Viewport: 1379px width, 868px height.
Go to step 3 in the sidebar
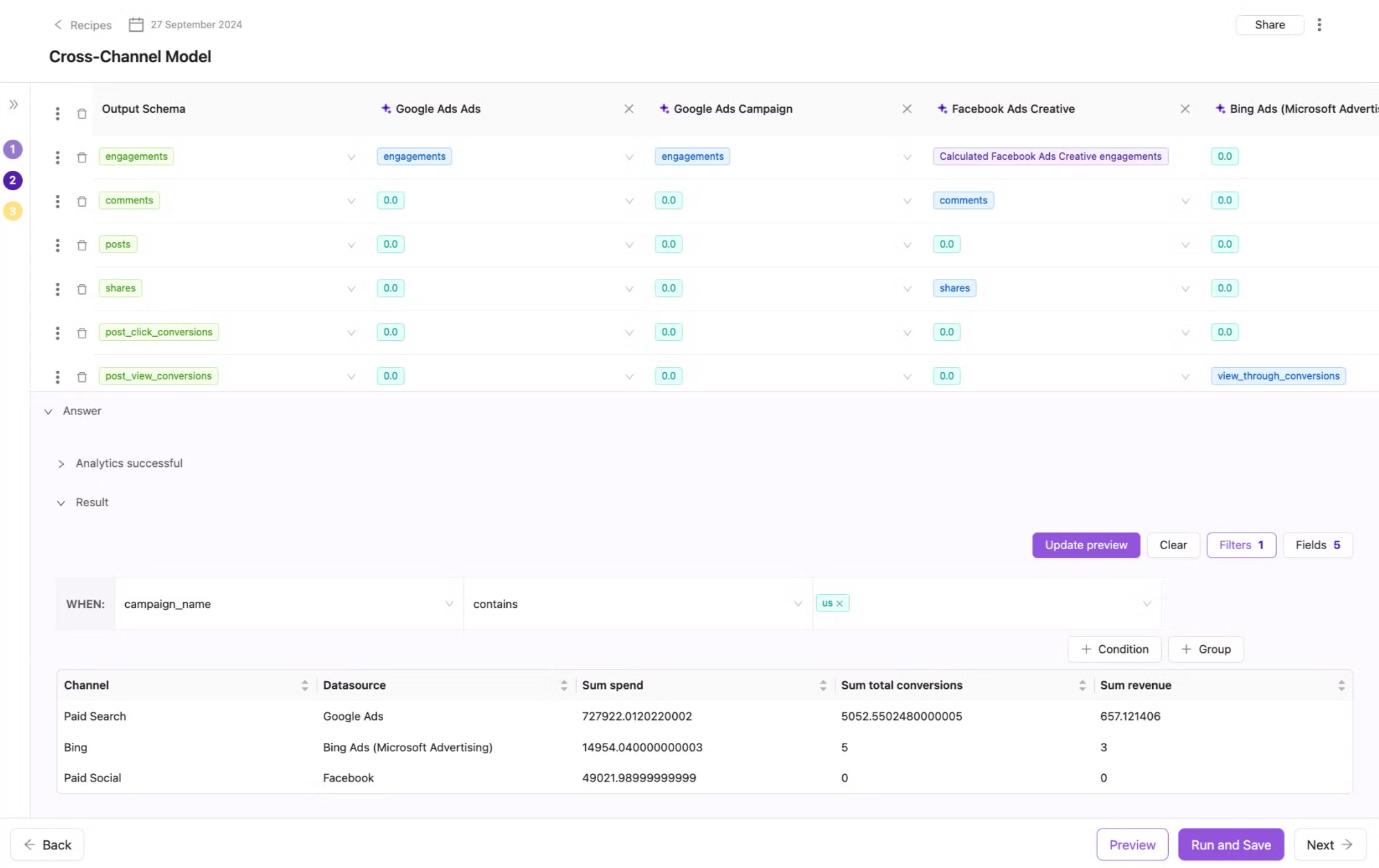[x=12, y=211]
